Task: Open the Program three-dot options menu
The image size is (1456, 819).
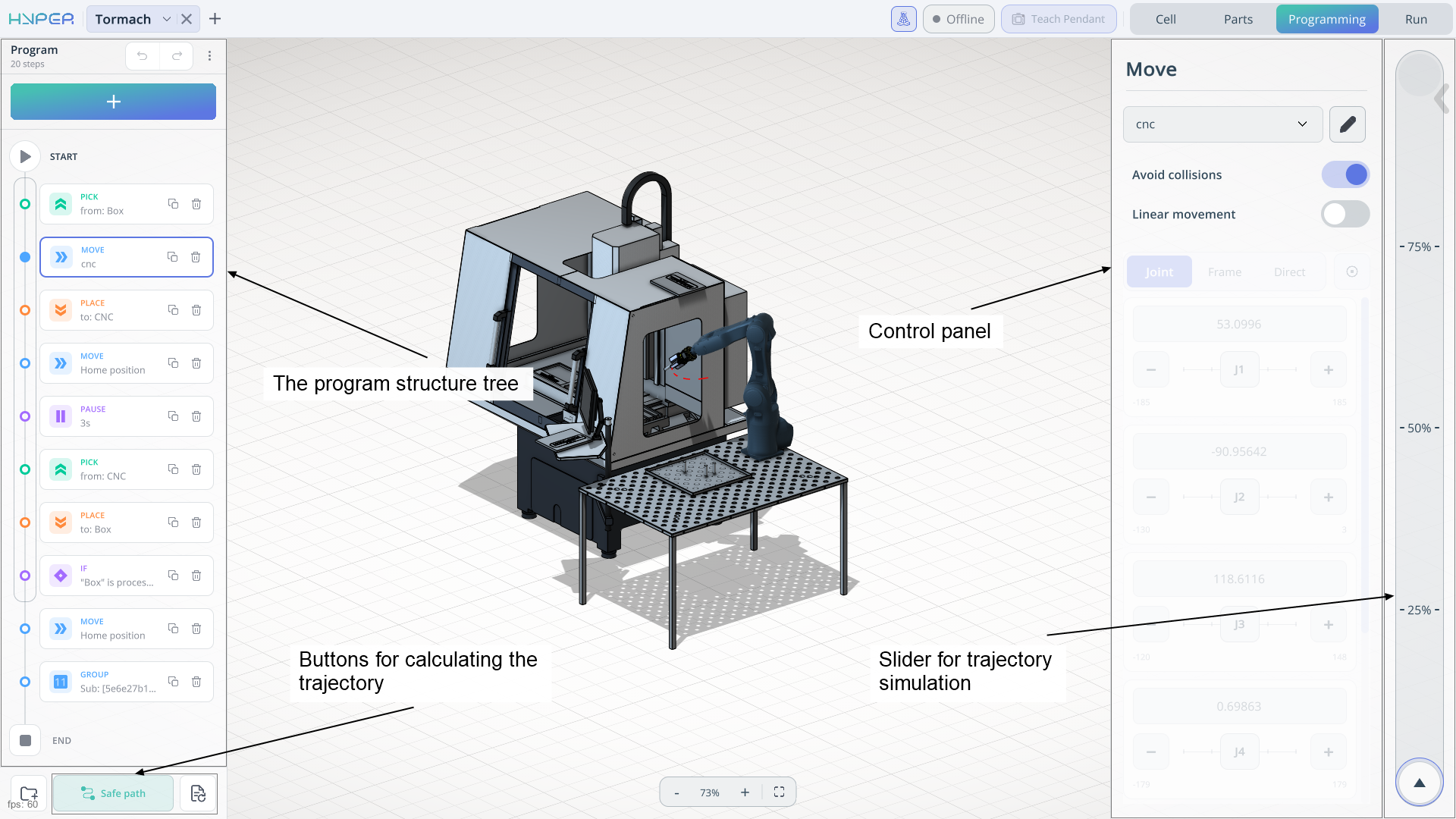Action: [210, 56]
